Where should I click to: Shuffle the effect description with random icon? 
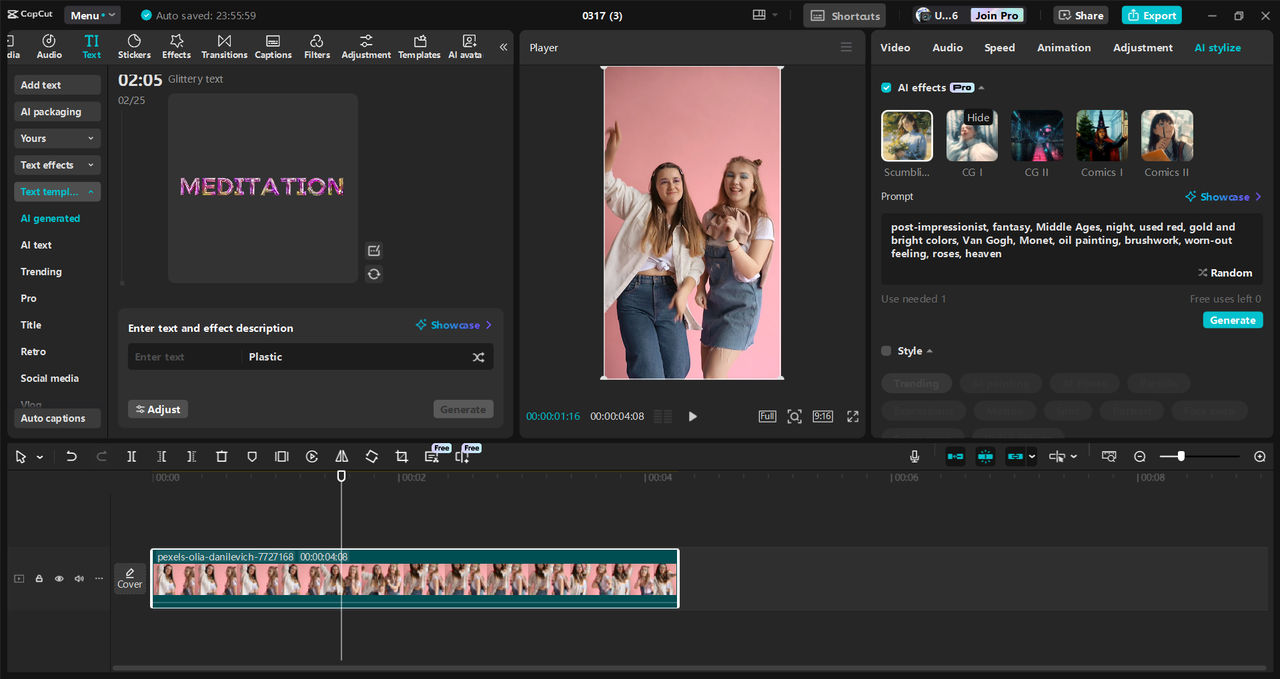(478, 357)
